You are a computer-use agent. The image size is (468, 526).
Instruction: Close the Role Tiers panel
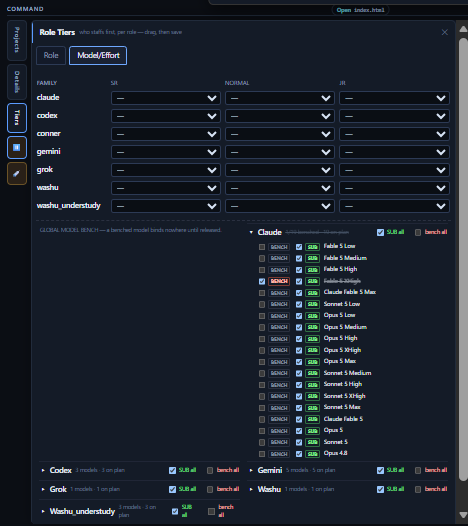(445, 32)
